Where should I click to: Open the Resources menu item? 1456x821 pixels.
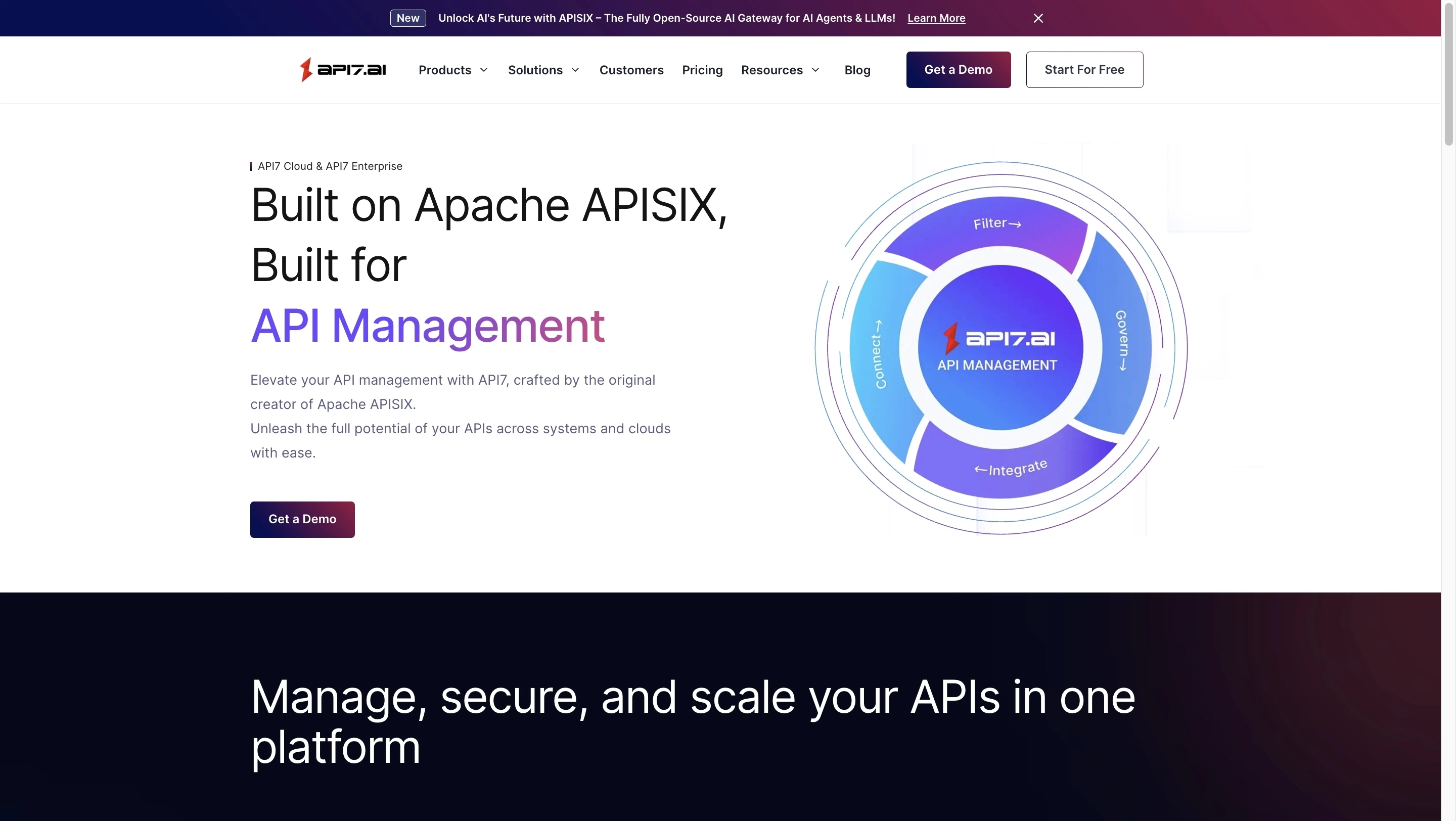tap(771, 70)
